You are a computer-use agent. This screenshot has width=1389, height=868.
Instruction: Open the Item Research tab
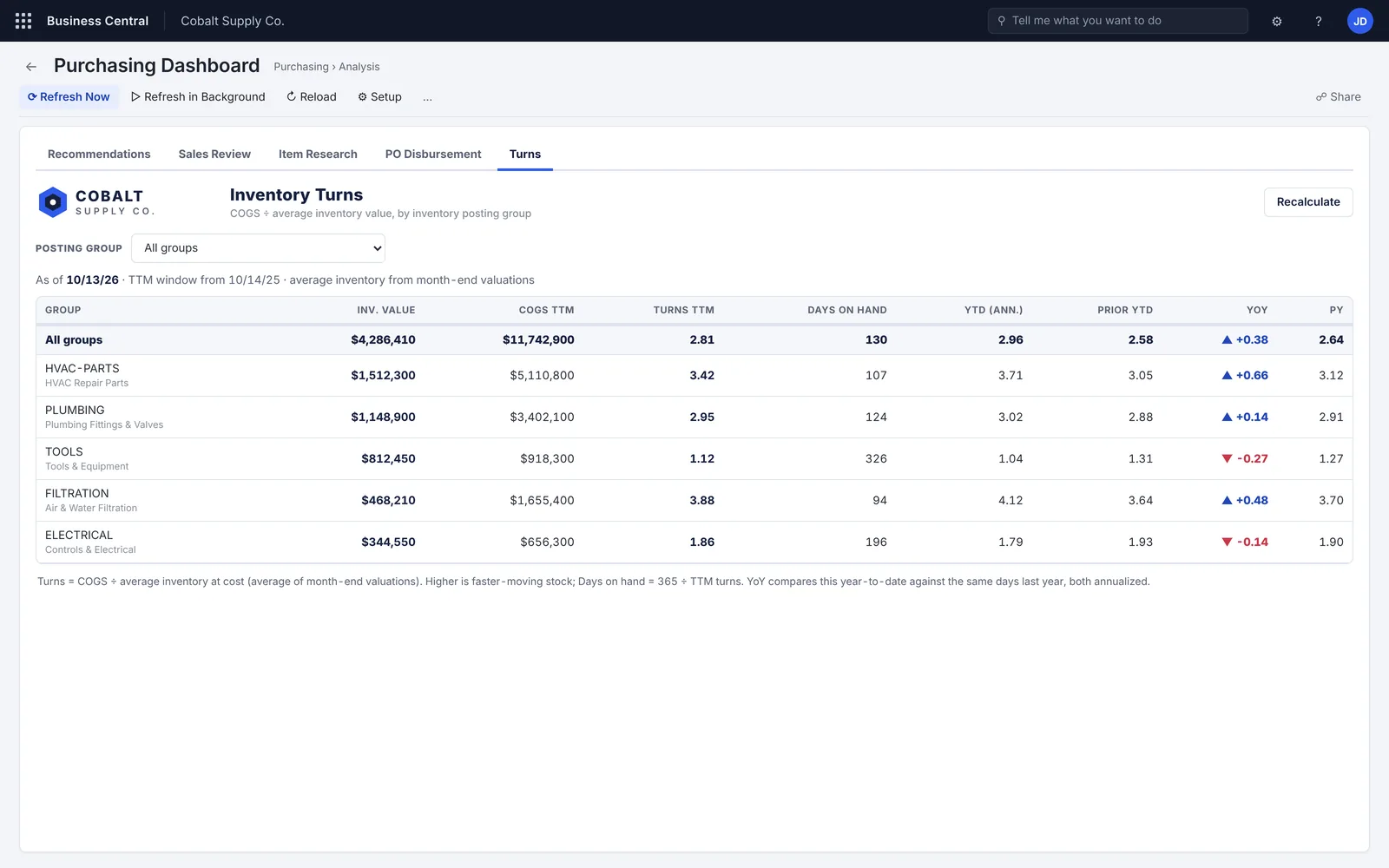(x=318, y=155)
